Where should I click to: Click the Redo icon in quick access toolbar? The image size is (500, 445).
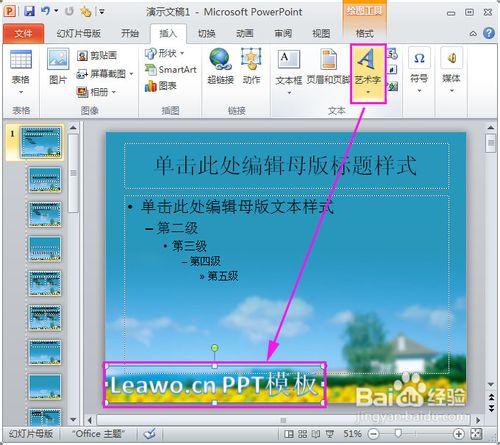click(69, 11)
